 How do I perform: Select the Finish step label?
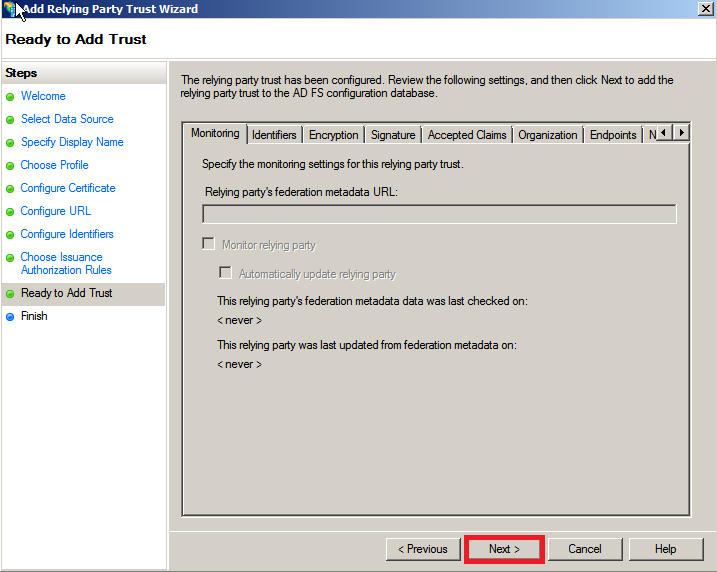point(34,316)
